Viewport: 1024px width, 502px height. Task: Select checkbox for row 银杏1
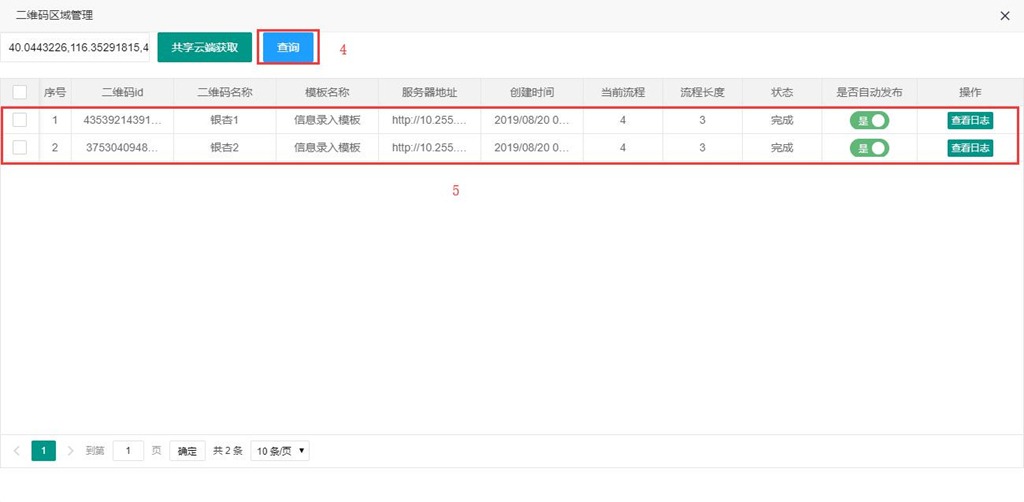click(x=20, y=120)
